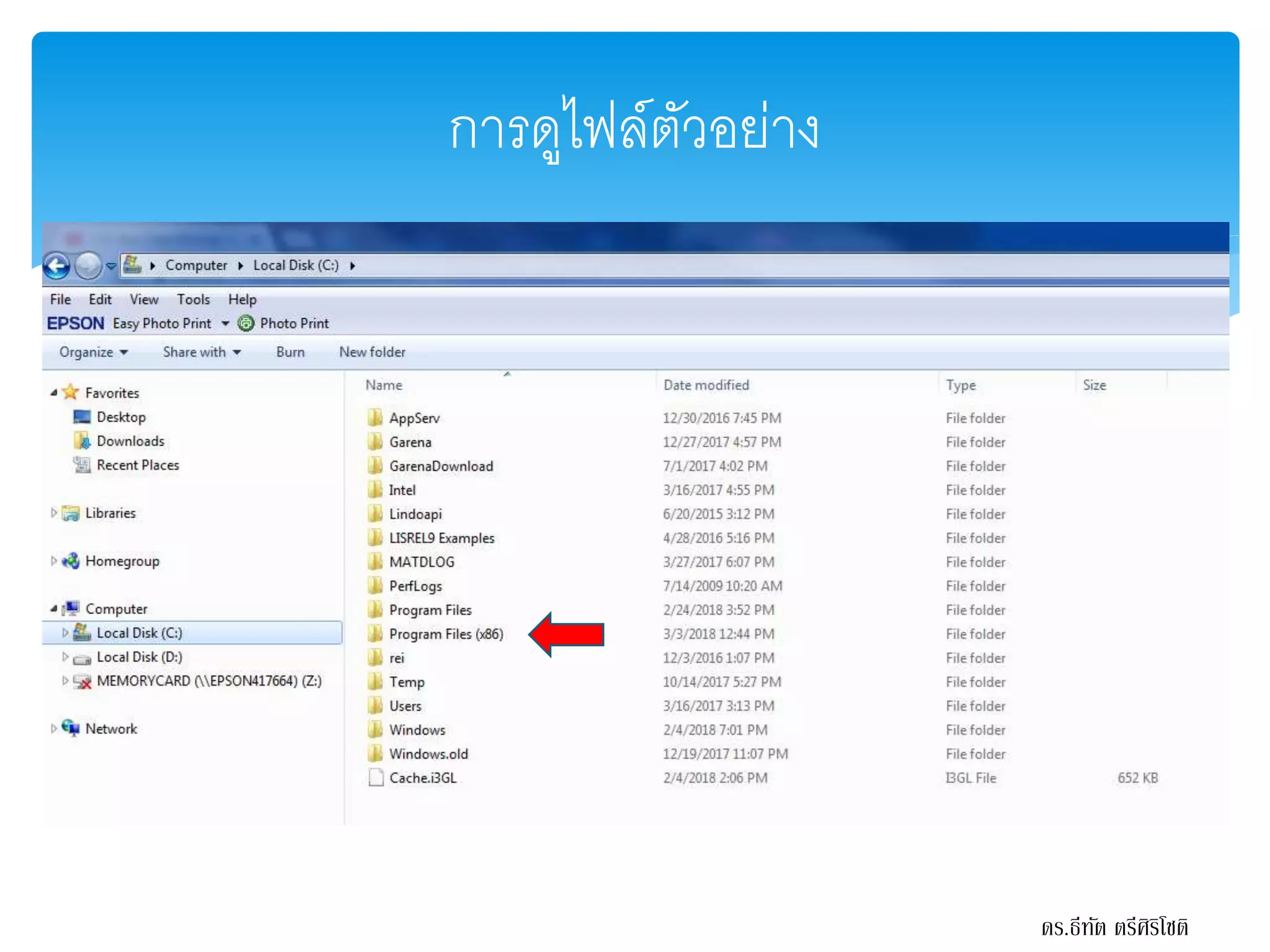Image resolution: width=1270 pixels, height=952 pixels.
Task: Expand the Local Disk (D:) tree node
Action: click(65, 657)
